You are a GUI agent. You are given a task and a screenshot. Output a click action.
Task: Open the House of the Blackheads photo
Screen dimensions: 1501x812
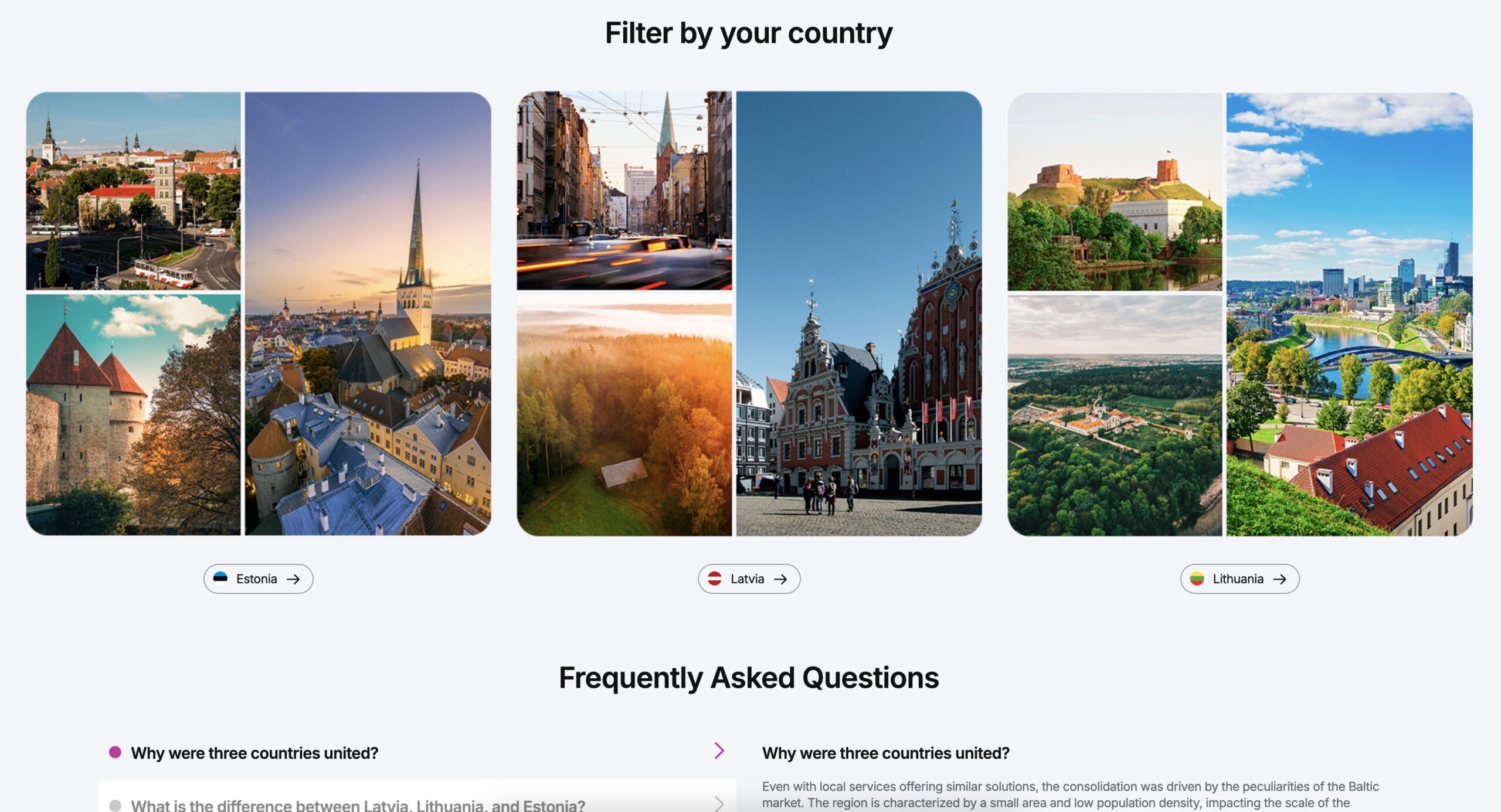[859, 314]
